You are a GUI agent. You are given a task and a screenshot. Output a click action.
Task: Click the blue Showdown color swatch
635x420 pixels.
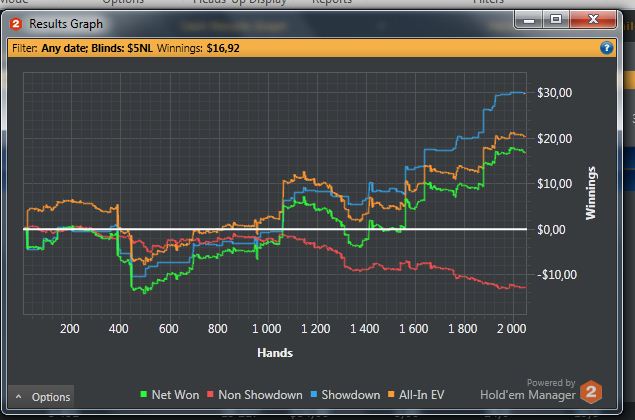pos(314,394)
